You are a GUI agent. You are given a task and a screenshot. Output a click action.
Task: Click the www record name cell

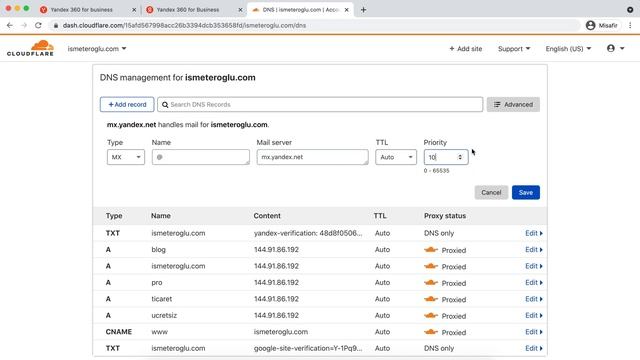[x=160, y=332]
